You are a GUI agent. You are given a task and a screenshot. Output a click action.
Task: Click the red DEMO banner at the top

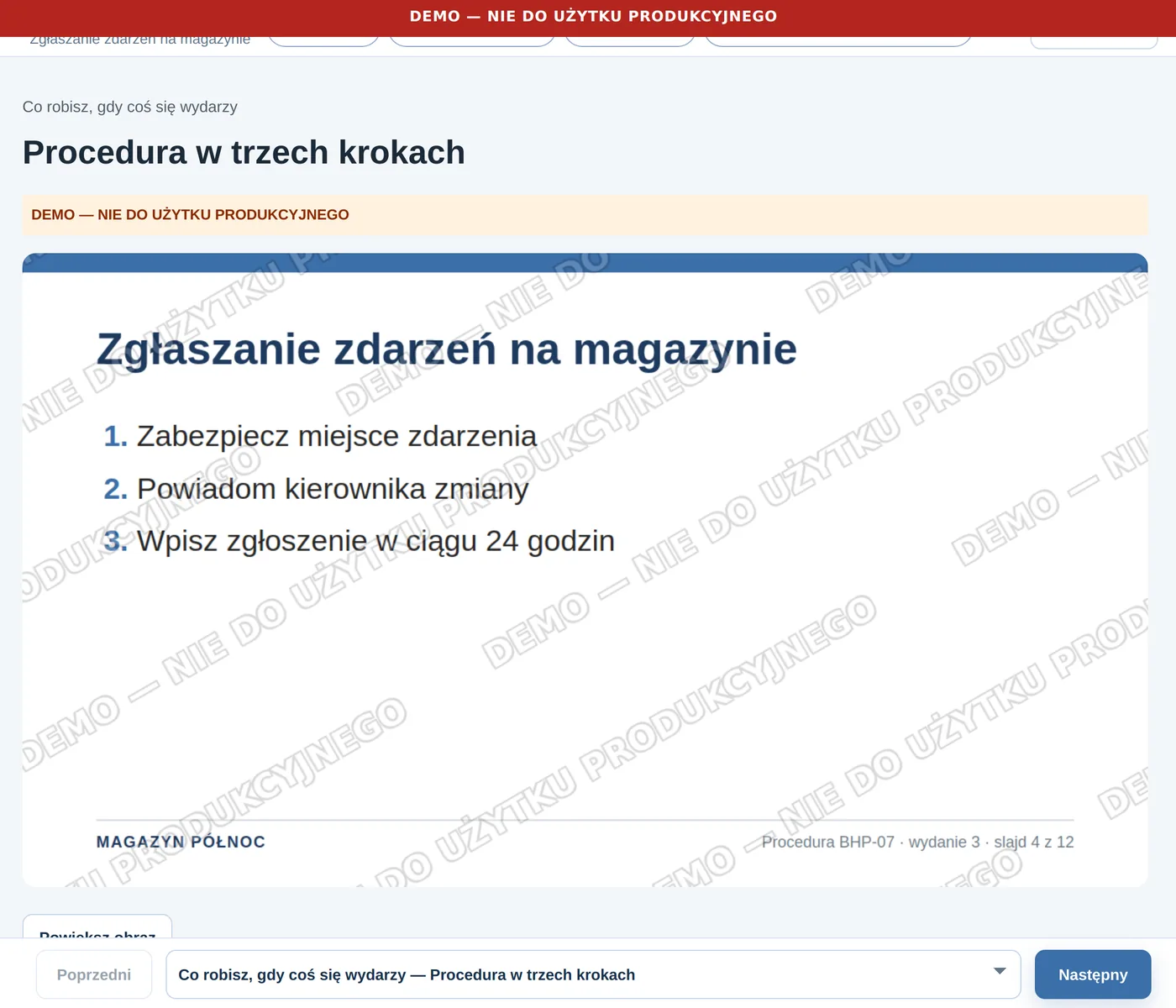point(588,17)
